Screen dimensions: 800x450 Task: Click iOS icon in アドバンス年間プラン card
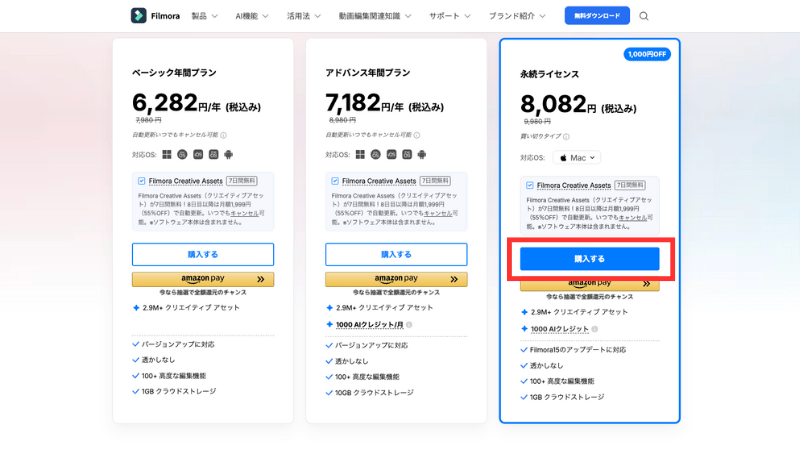tap(391, 155)
